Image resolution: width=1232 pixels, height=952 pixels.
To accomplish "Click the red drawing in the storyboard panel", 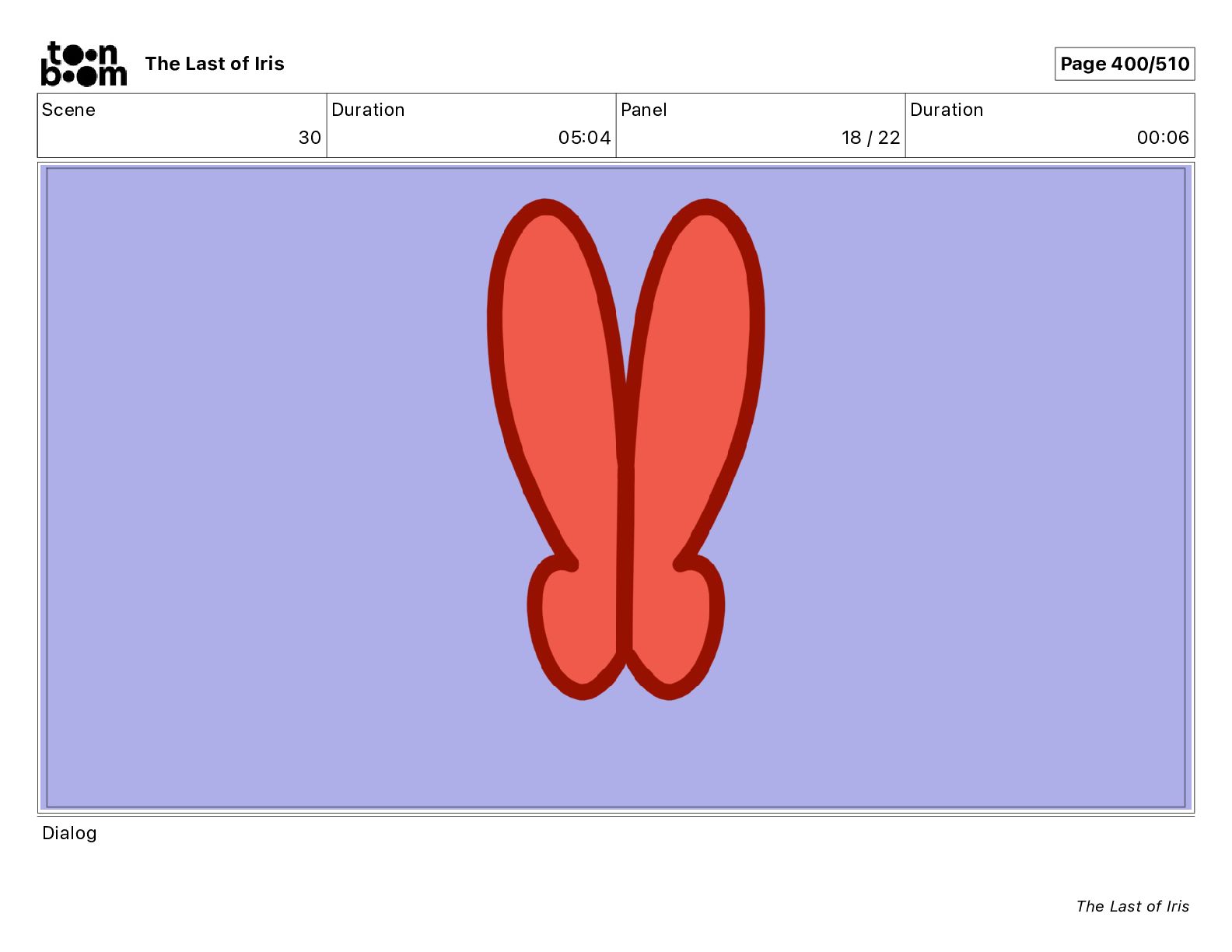I will pyautogui.click(x=625, y=450).
